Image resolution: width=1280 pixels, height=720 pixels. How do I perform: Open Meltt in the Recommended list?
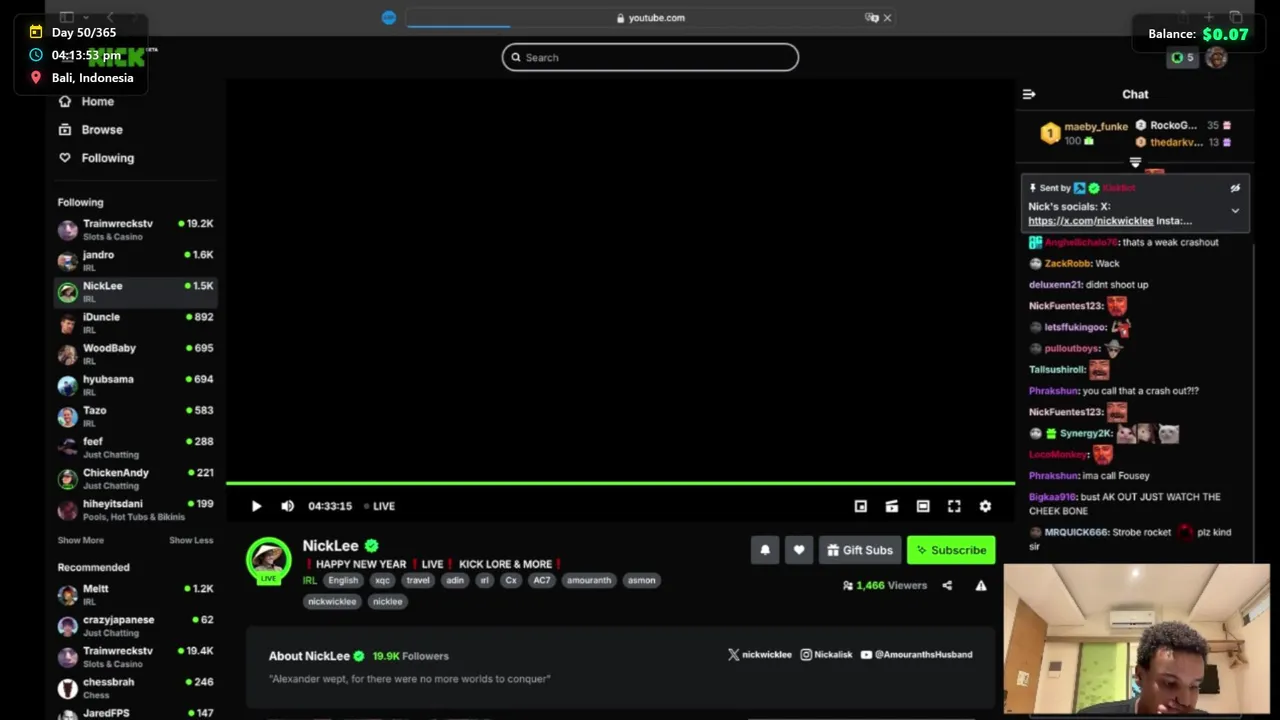tap(135, 595)
